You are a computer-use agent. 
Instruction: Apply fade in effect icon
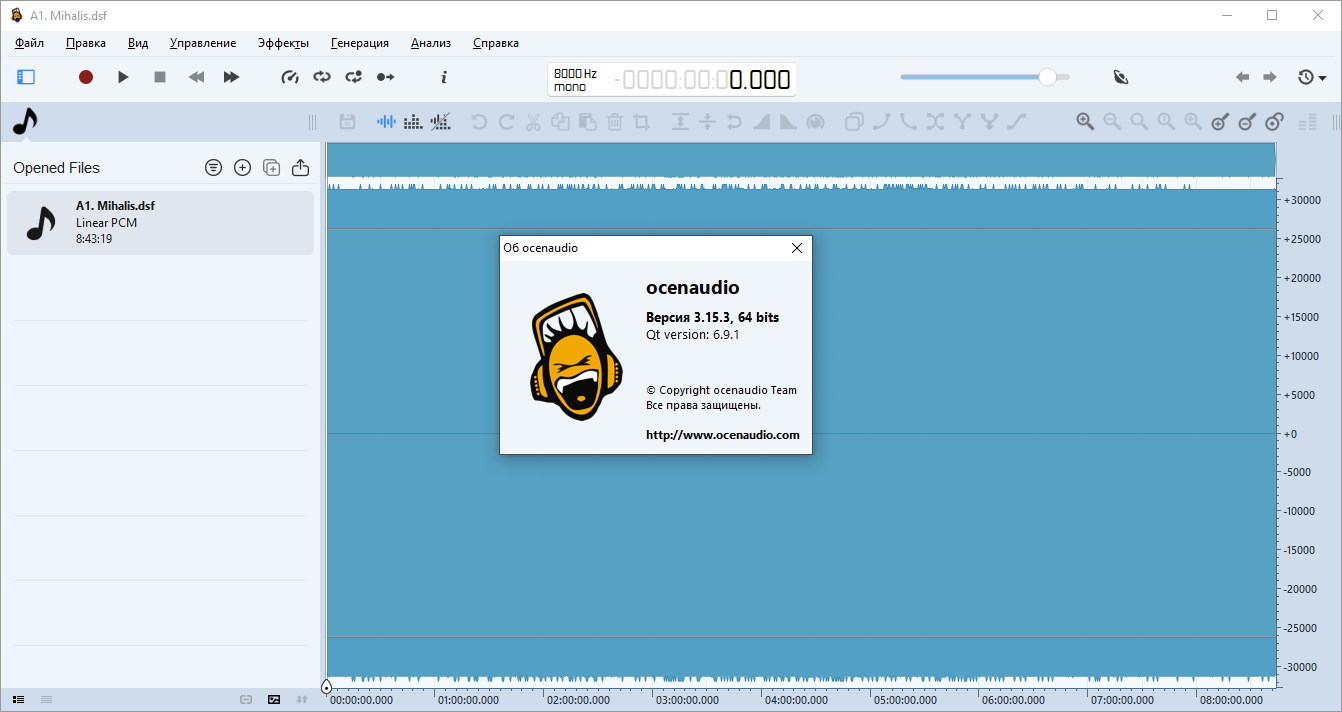(x=761, y=122)
